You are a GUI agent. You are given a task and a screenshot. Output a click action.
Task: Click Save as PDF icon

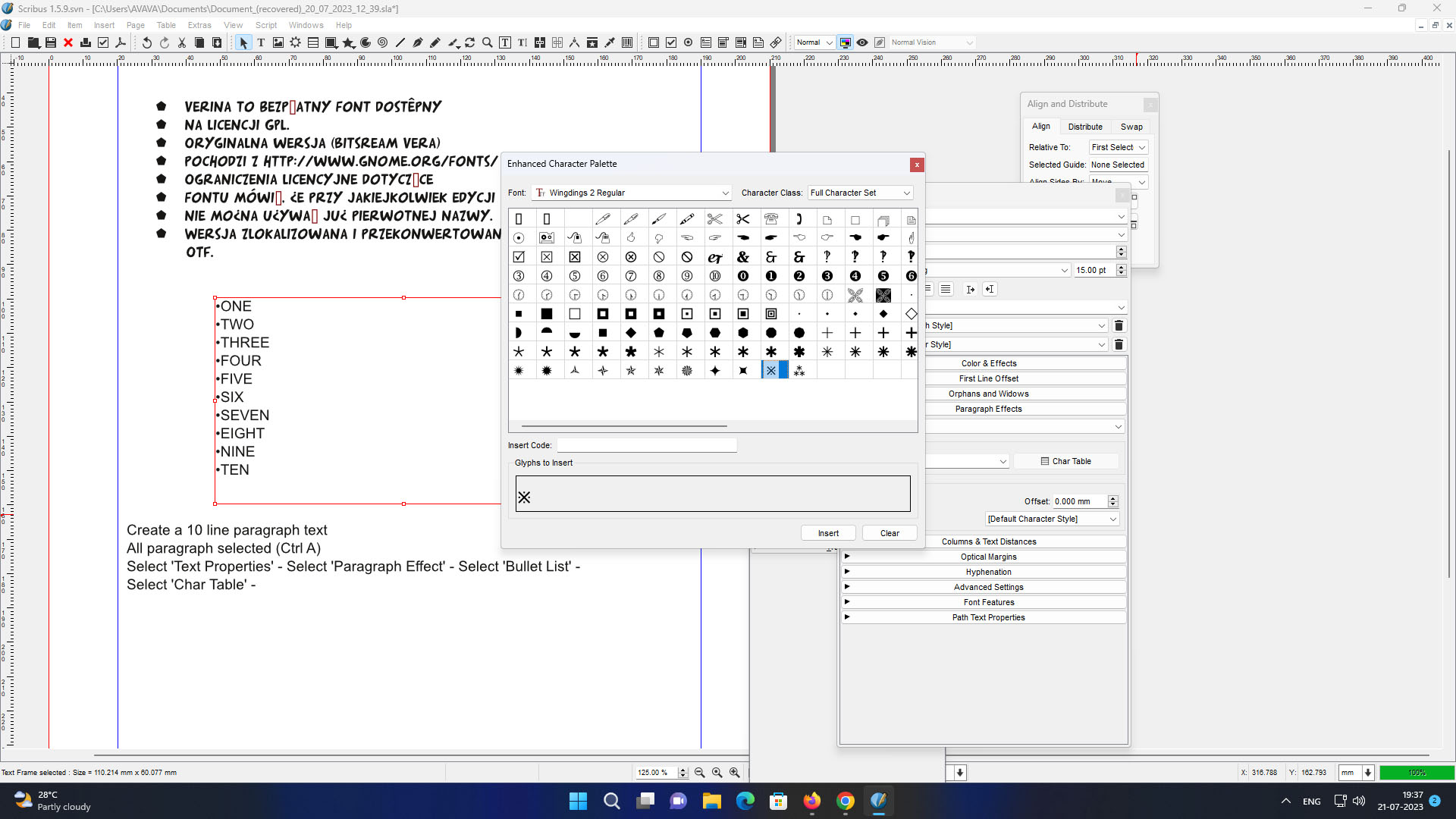[x=121, y=43]
